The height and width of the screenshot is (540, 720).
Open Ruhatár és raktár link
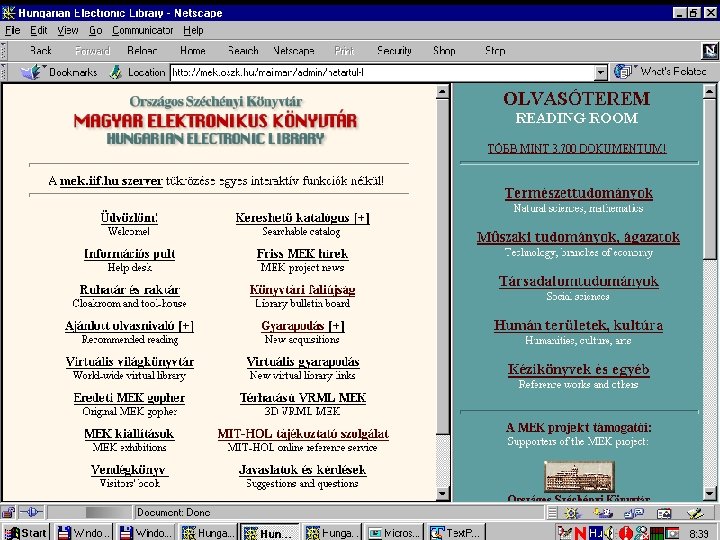click(129, 290)
